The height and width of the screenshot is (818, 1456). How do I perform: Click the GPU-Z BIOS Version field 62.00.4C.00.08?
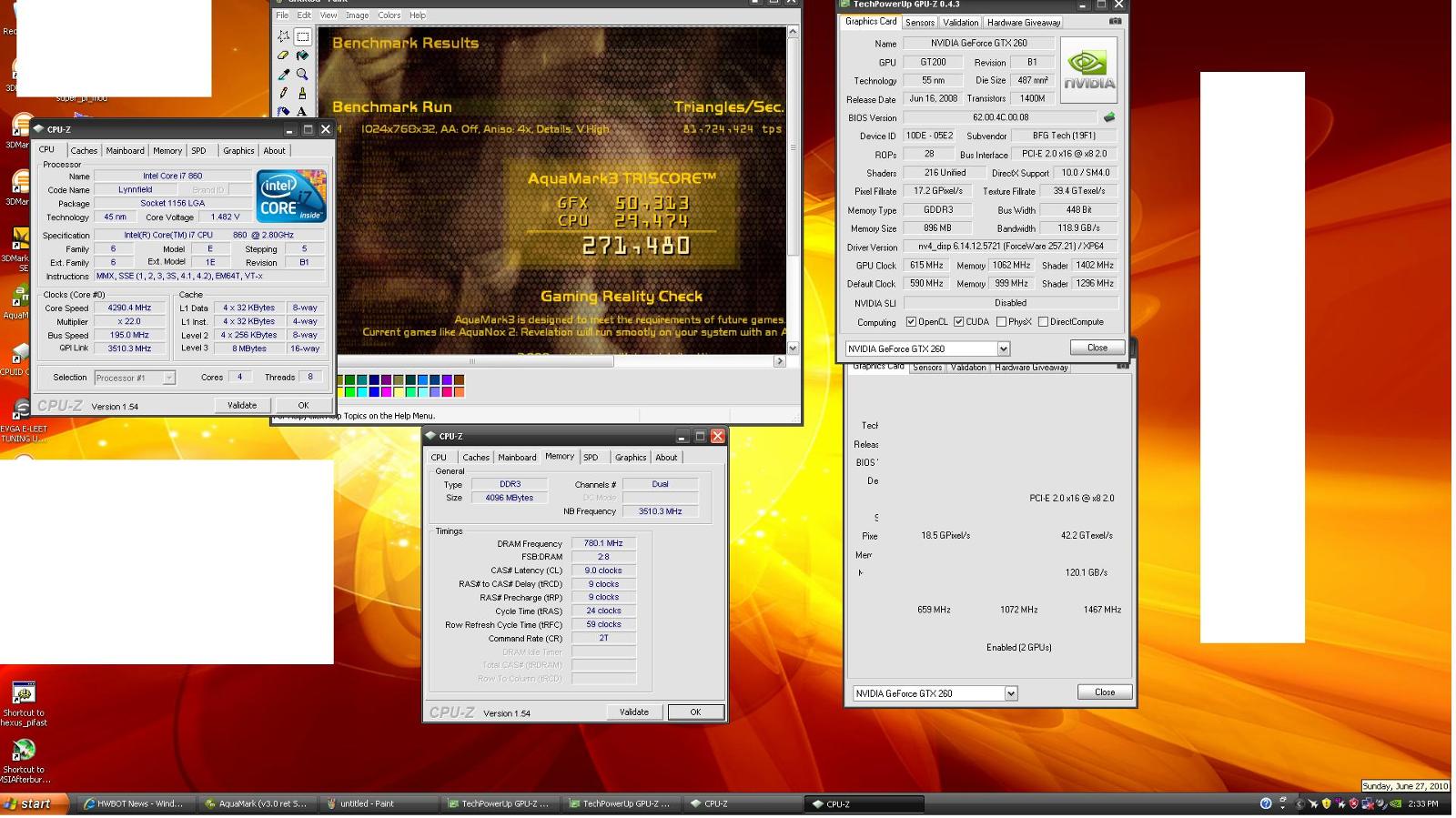click(1000, 117)
